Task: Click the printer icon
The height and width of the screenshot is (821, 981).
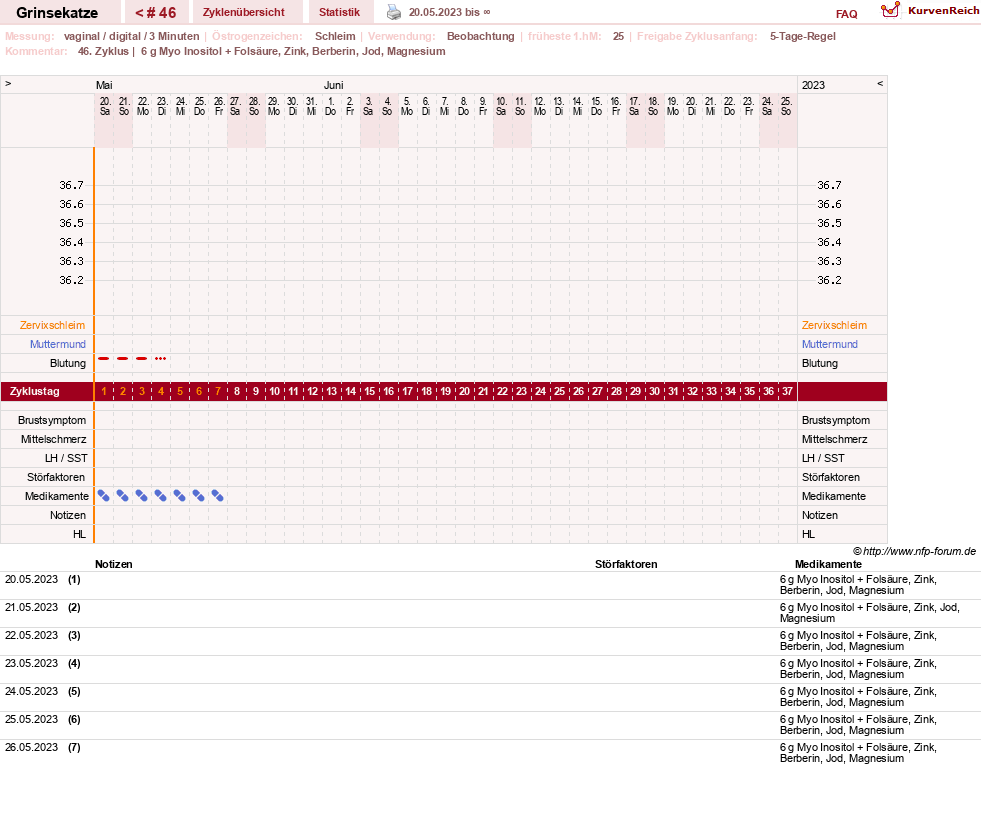Action: click(x=394, y=12)
